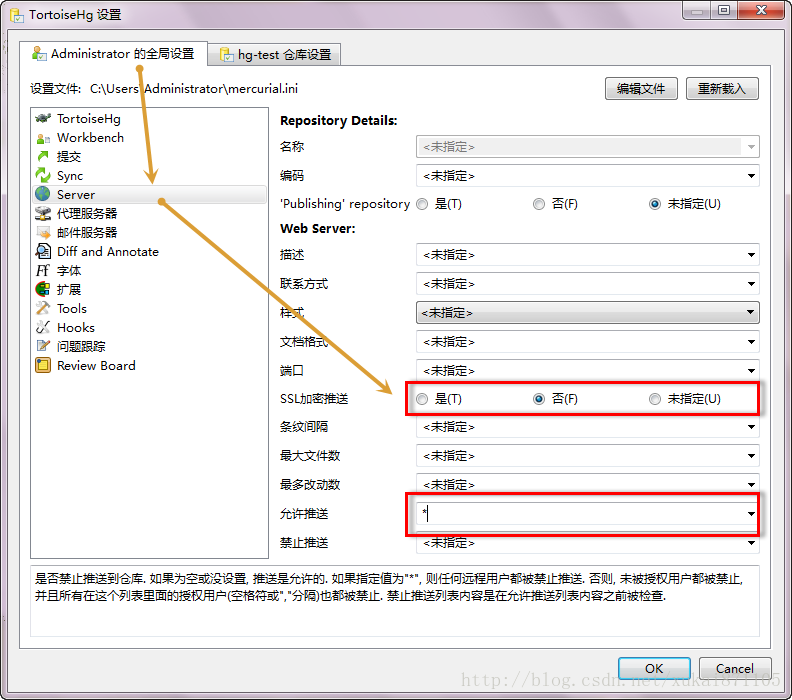This screenshot has height=700, width=792.
Task: Click the mail server icon (邮件服务器)
Action: tap(43, 232)
